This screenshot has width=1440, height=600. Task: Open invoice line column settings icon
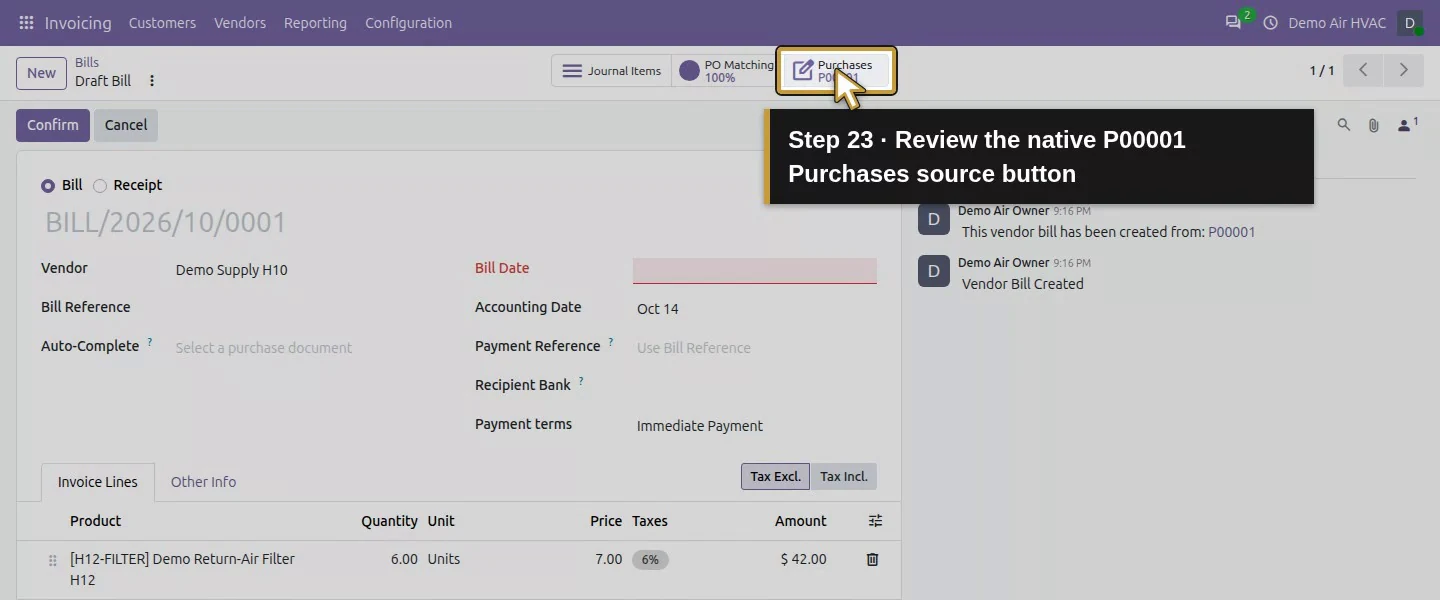pos(875,521)
